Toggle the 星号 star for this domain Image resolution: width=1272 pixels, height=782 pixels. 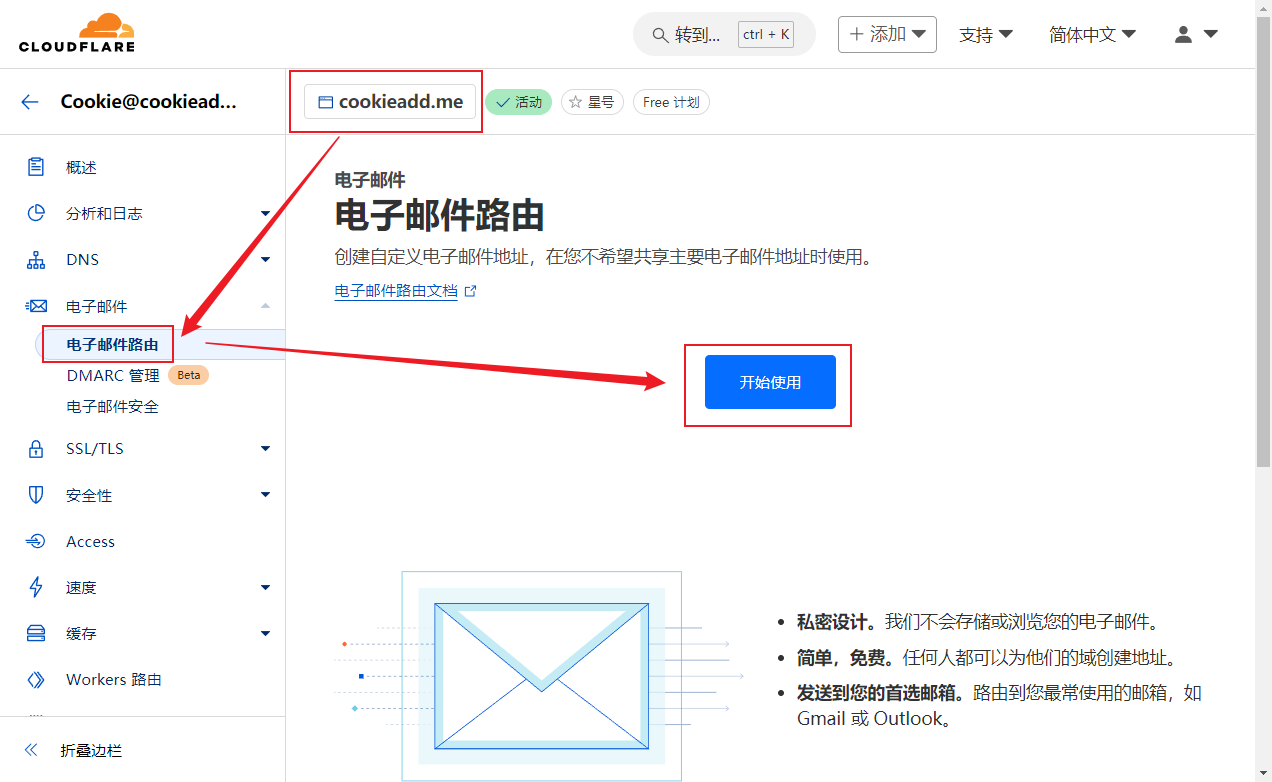[x=592, y=102]
